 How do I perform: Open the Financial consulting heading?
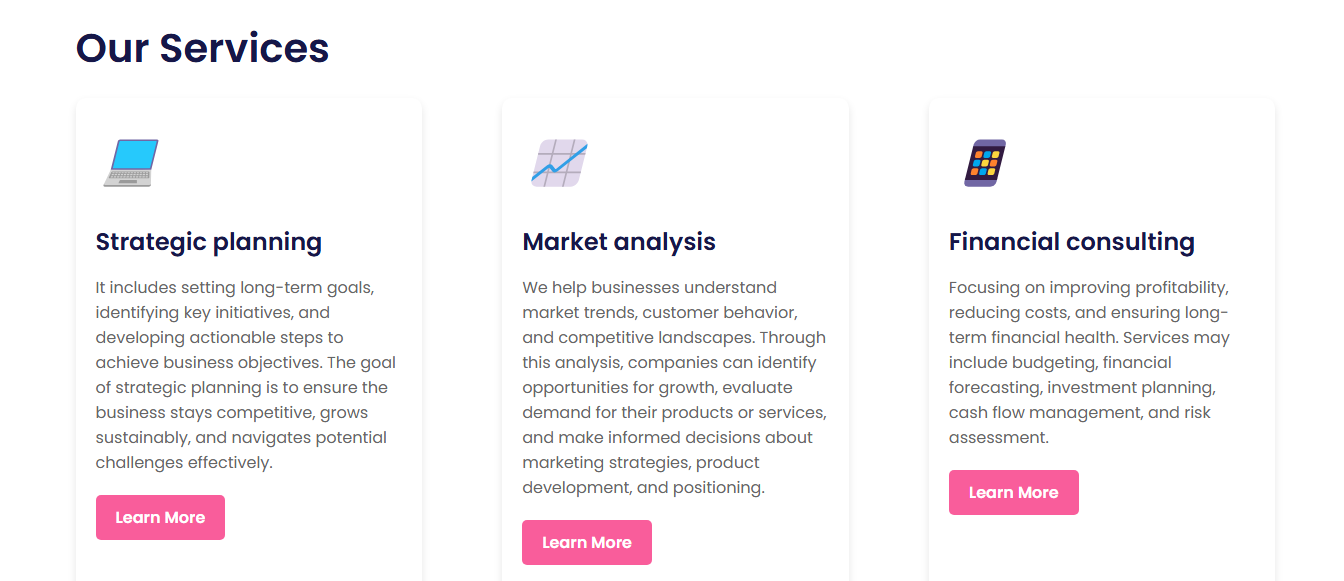1071,241
